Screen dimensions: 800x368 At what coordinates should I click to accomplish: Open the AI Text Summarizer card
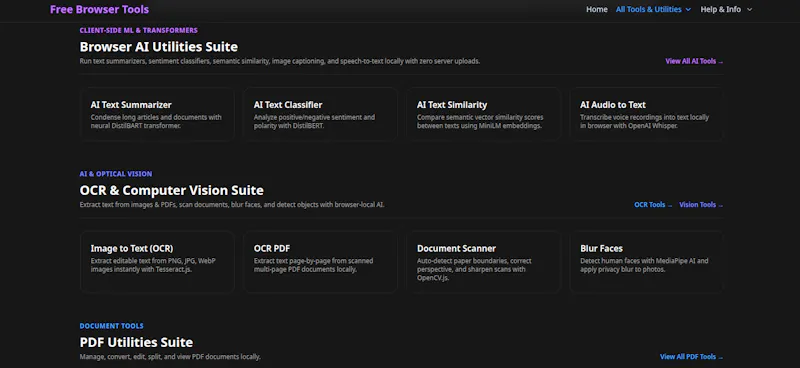tap(157, 114)
